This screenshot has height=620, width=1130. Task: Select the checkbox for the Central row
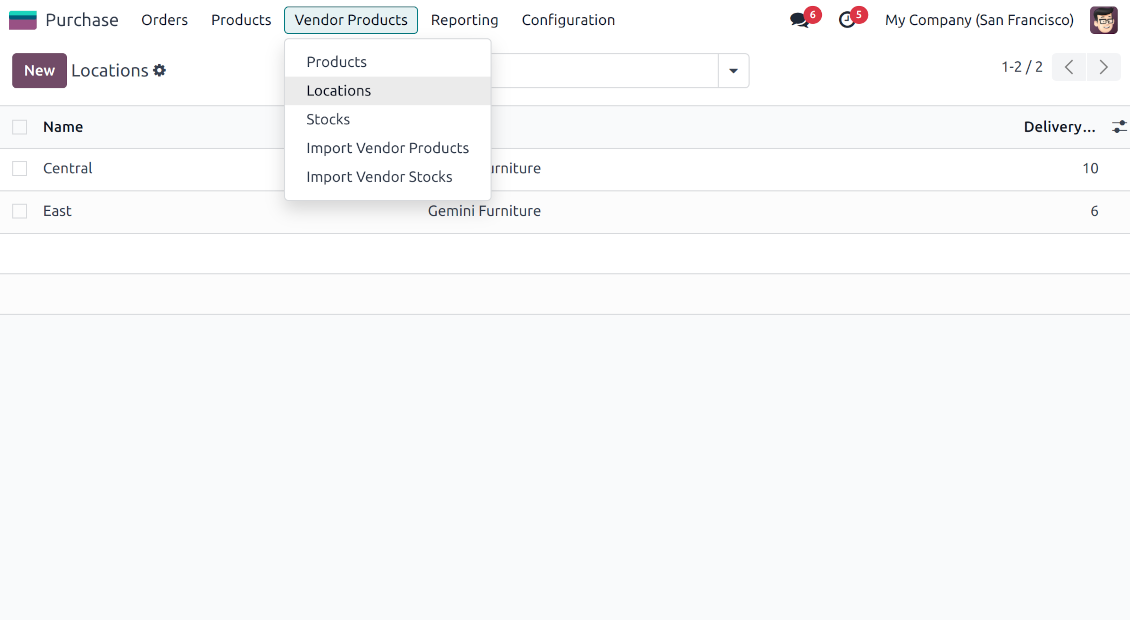click(19, 168)
